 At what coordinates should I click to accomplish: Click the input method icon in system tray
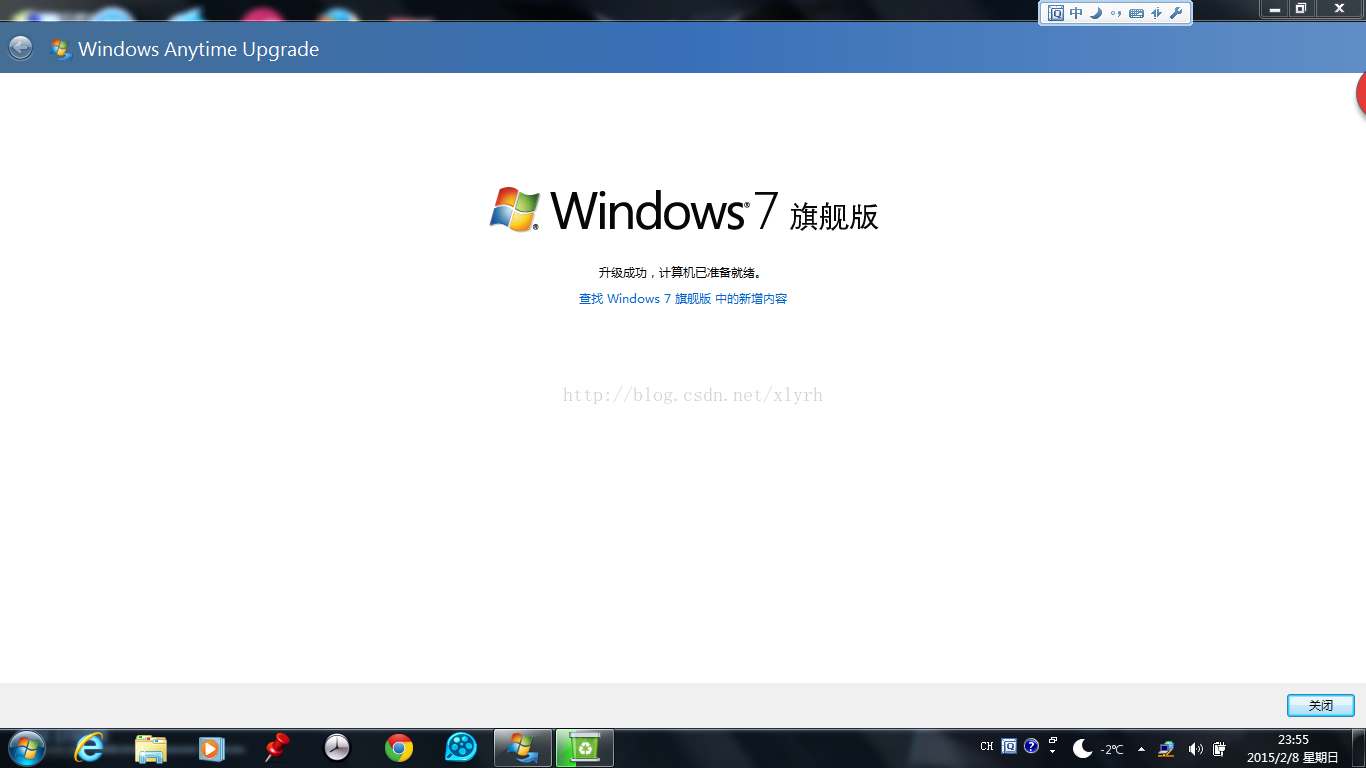pyautogui.click(x=1009, y=746)
